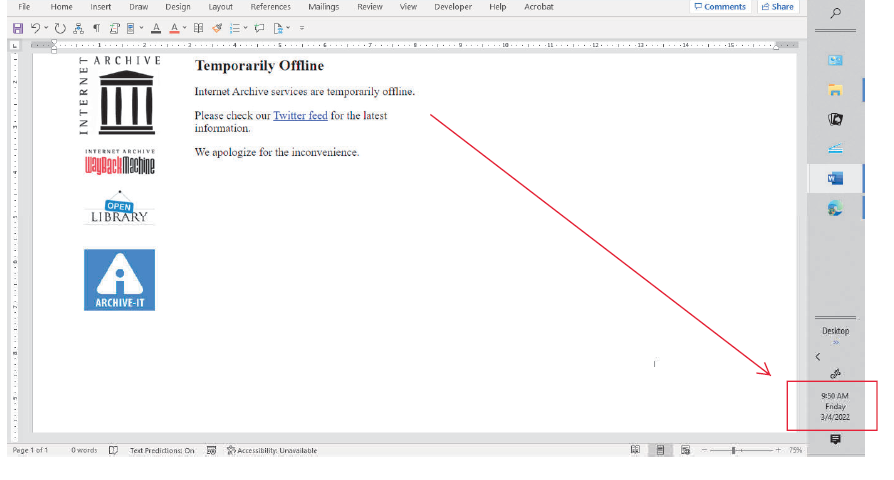Click the Comments button

click(720, 7)
